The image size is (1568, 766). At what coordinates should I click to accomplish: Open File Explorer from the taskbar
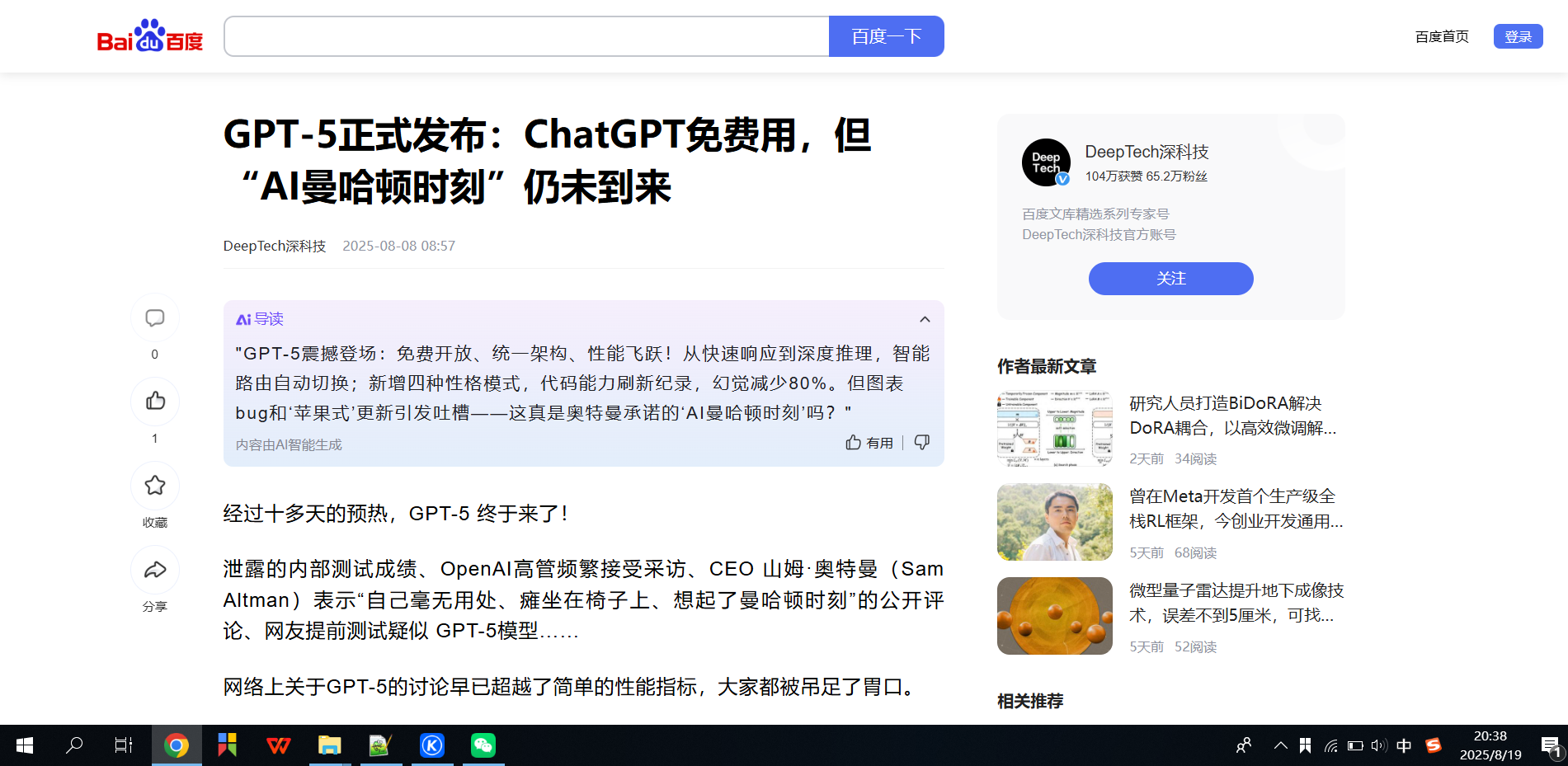point(330,745)
